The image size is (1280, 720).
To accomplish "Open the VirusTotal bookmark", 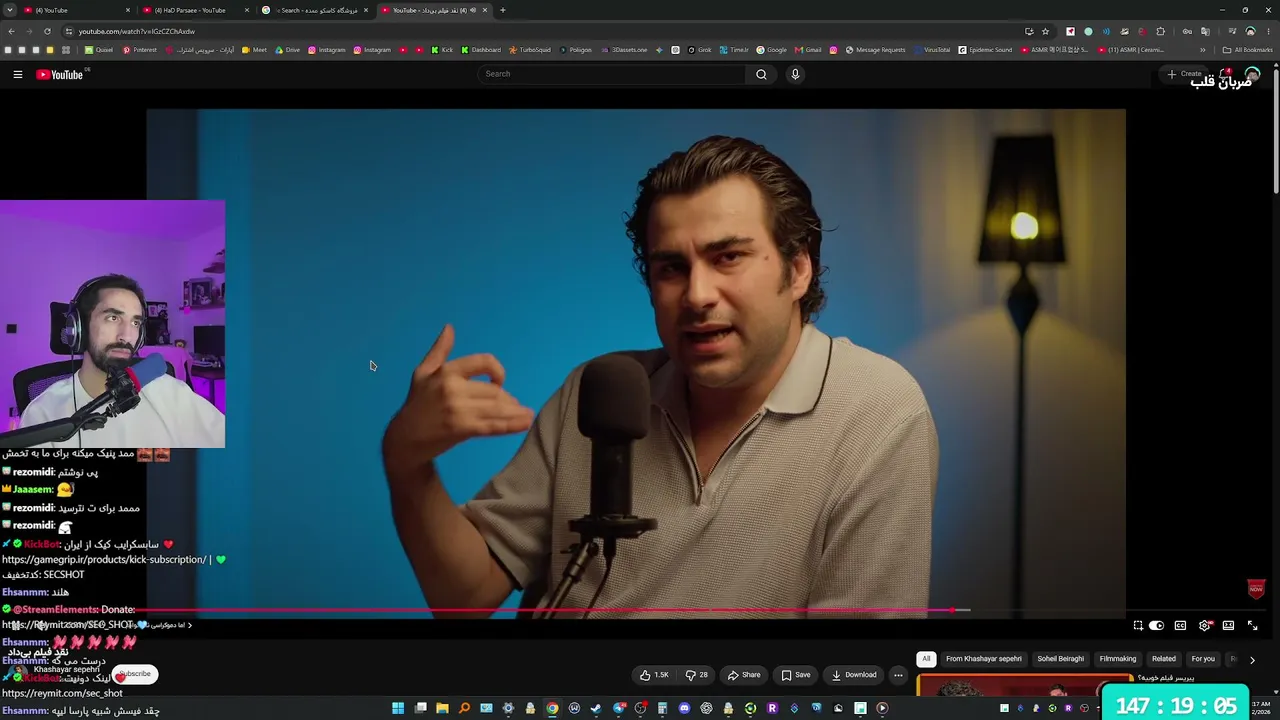I will [x=931, y=50].
